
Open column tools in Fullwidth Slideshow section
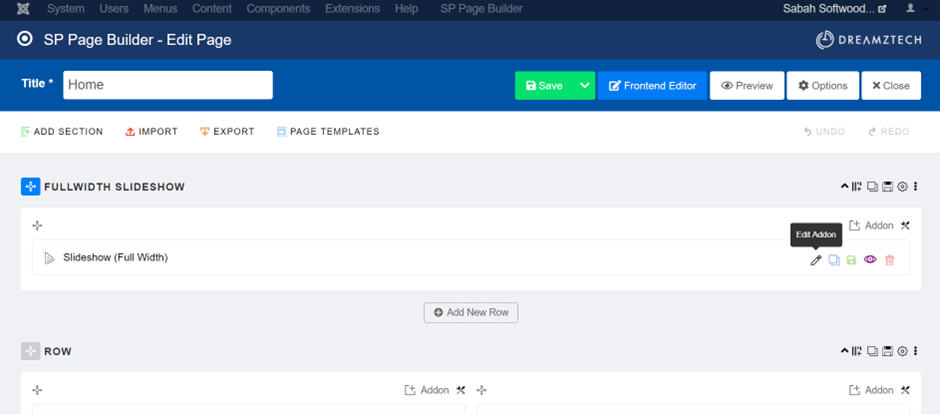(905, 225)
